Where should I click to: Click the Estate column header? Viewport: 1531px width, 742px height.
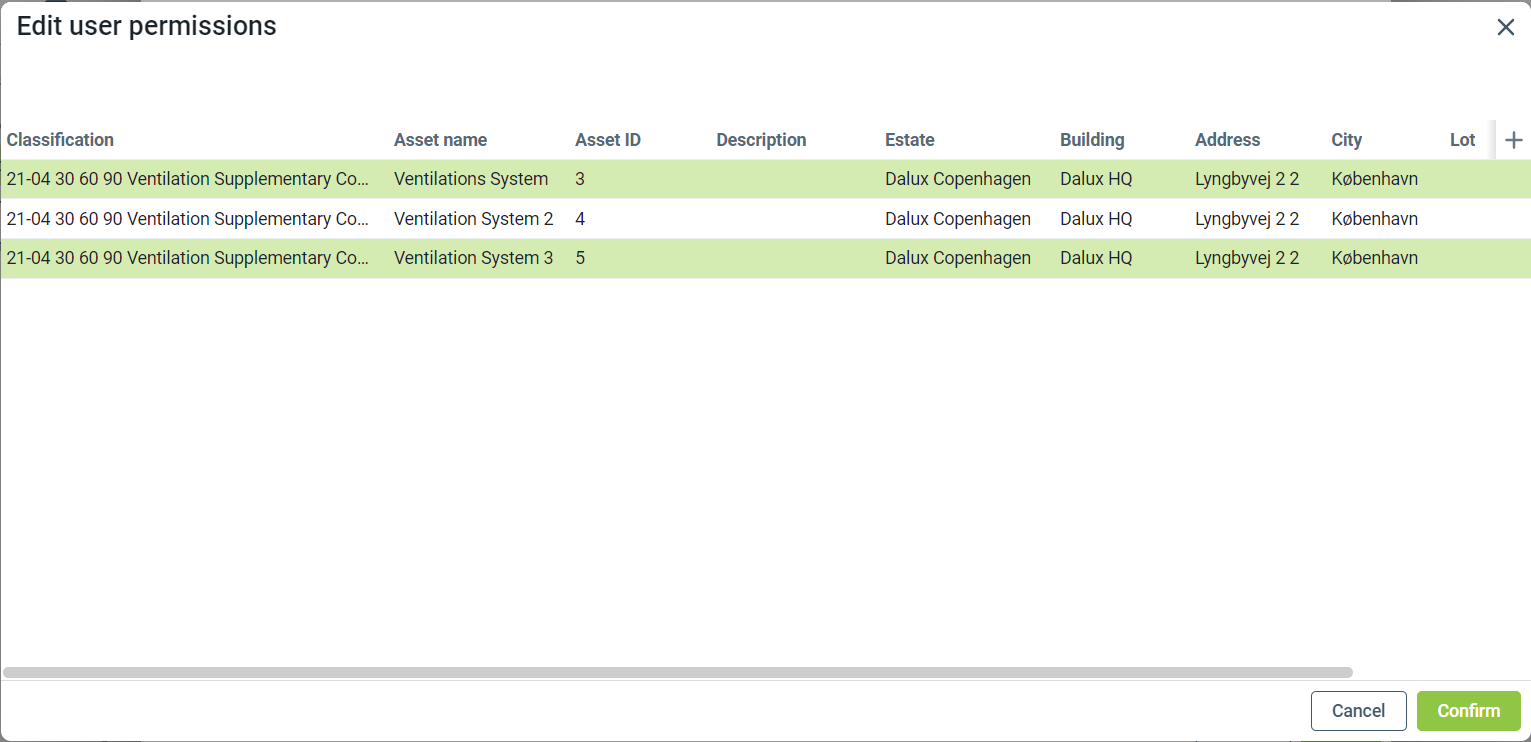909,140
